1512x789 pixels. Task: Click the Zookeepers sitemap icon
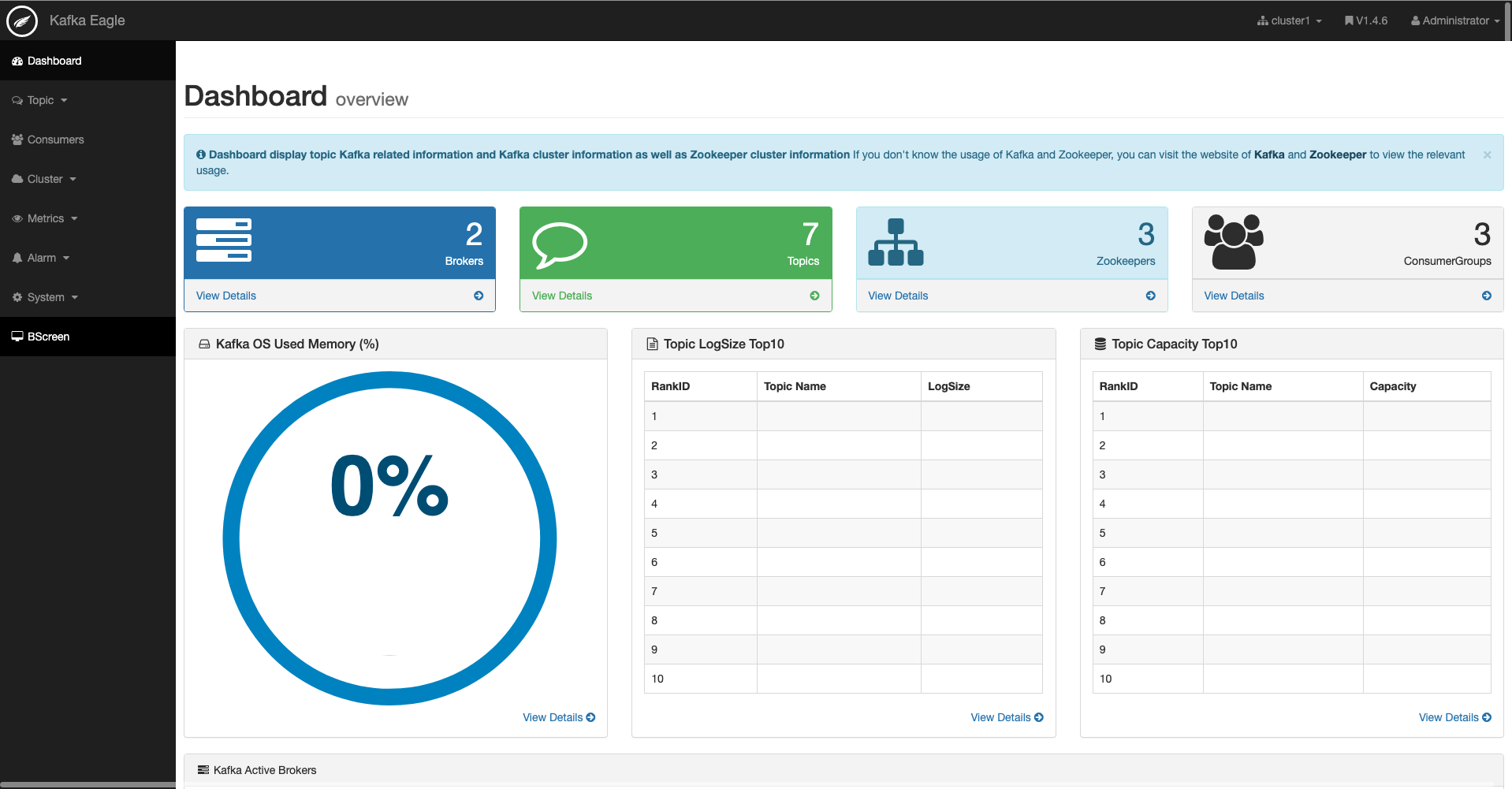pyautogui.click(x=896, y=242)
